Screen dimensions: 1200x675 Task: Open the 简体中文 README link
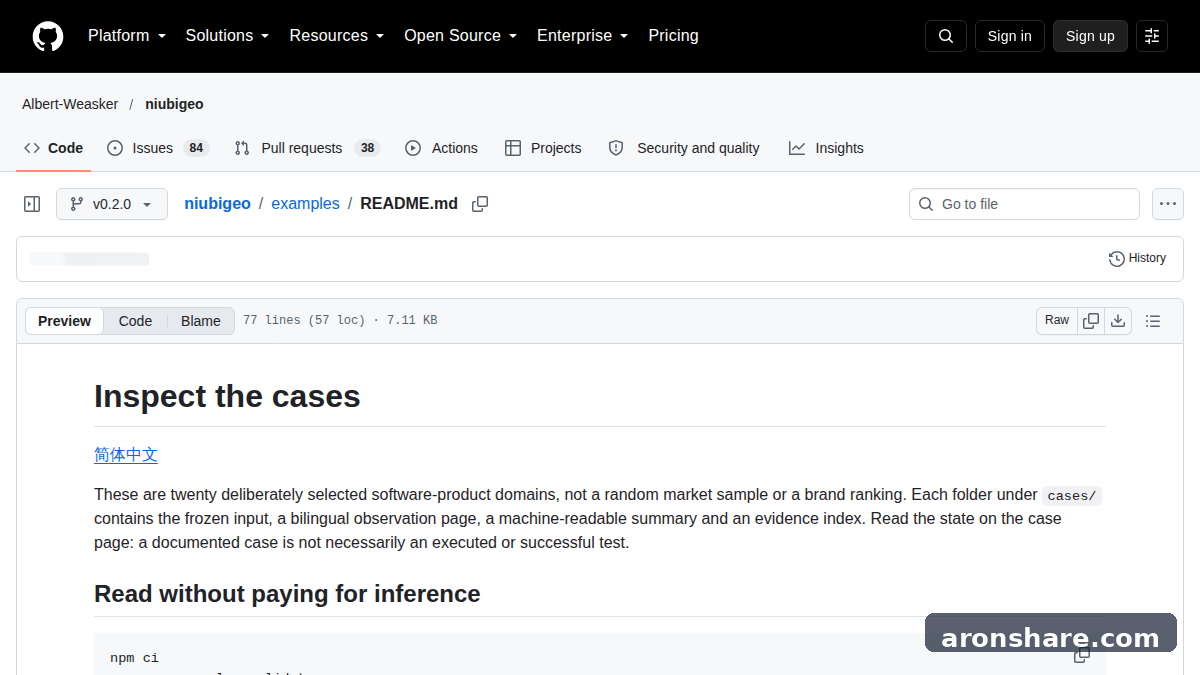(126, 455)
